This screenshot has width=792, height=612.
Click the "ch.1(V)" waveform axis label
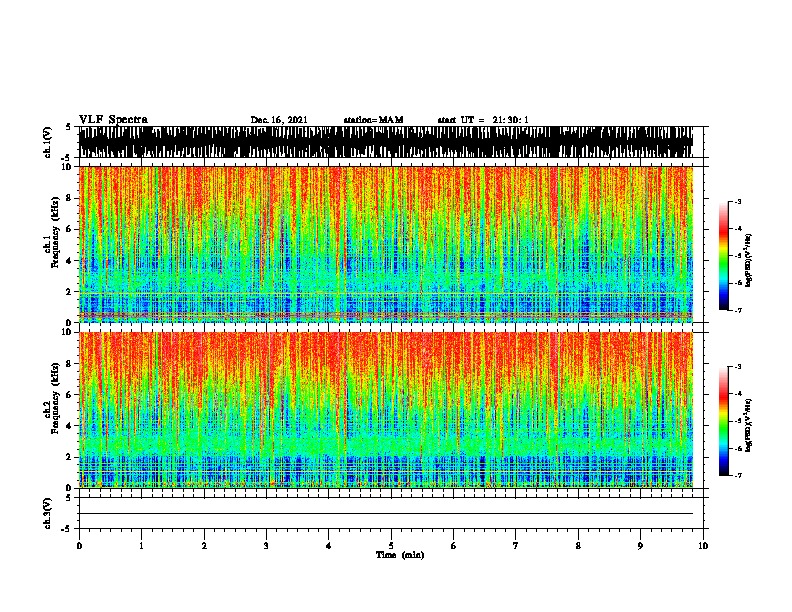48,142
